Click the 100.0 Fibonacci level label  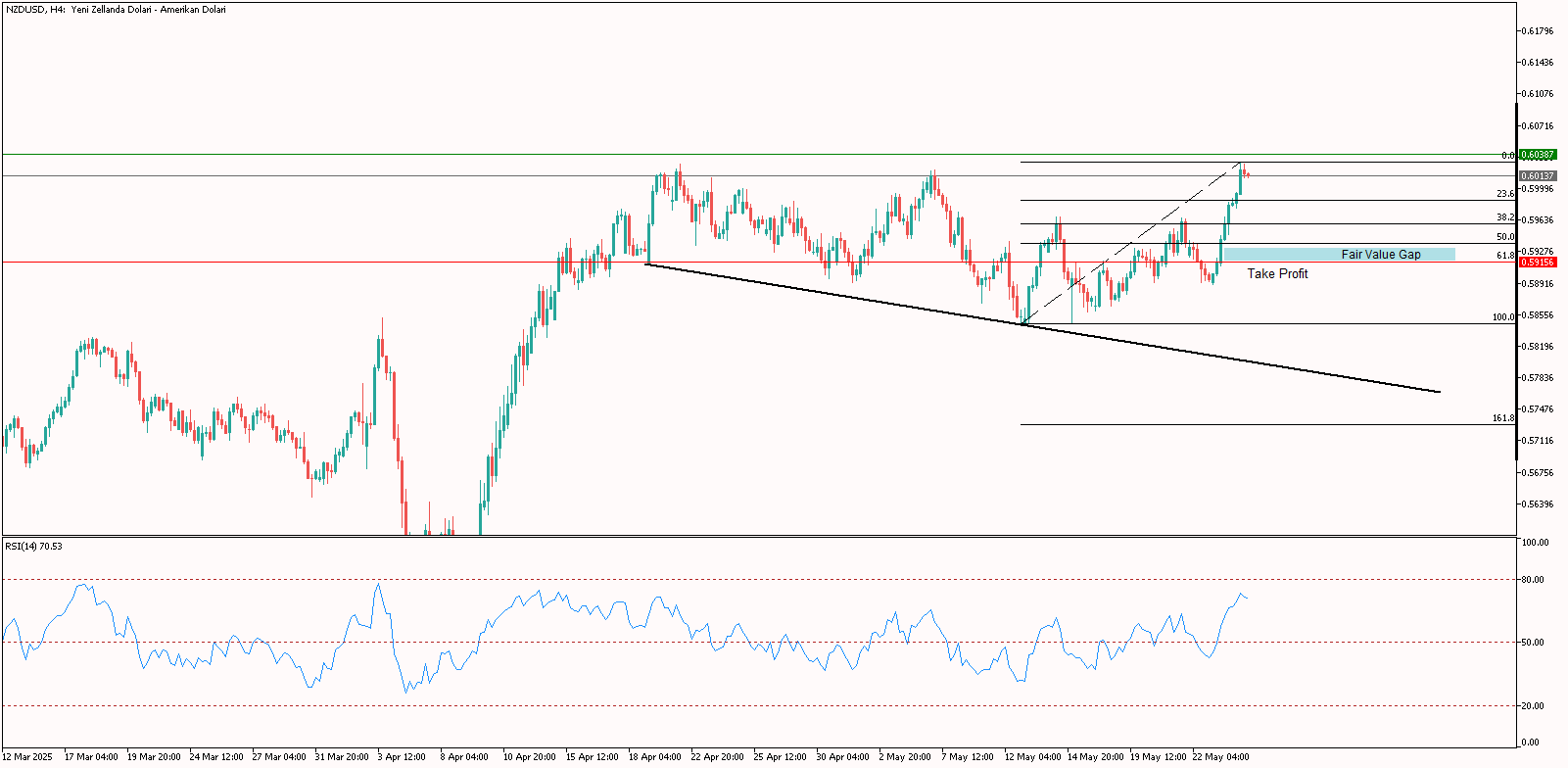coord(1503,317)
